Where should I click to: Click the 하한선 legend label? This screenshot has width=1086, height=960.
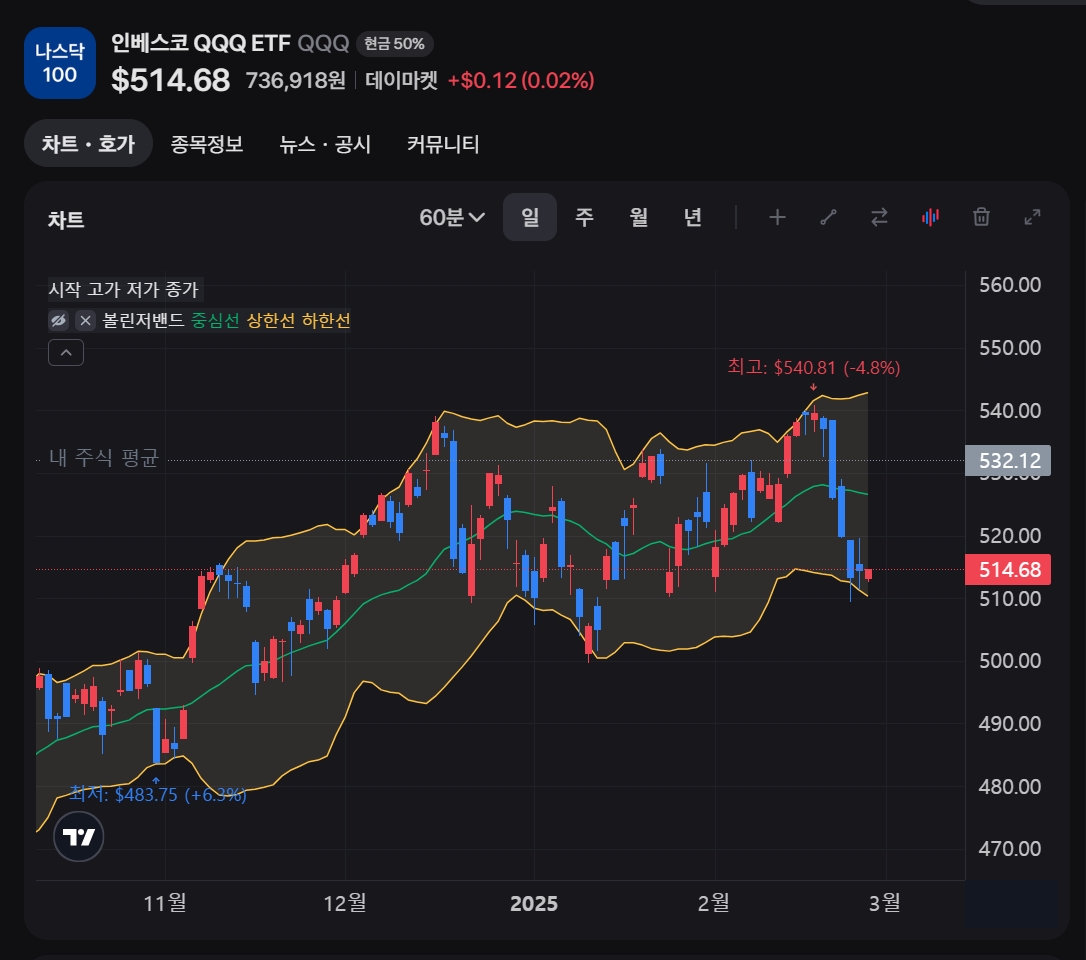[326, 320]
